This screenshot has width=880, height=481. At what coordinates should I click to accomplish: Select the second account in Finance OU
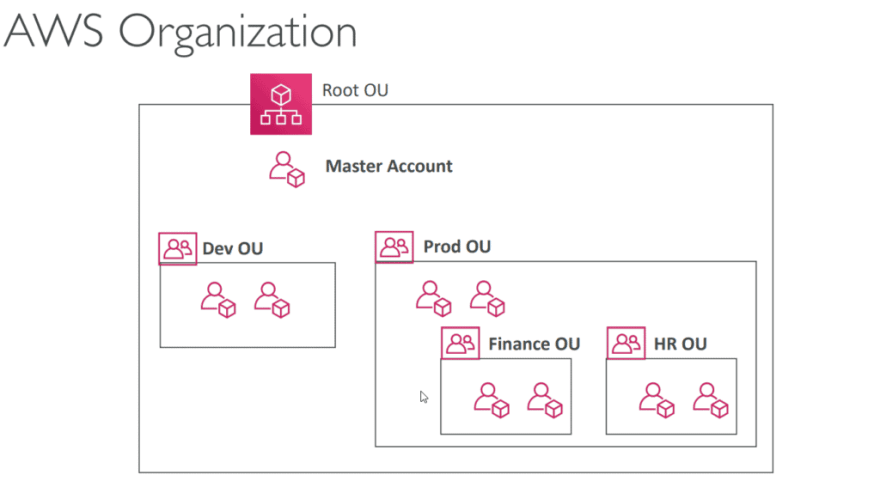[545, 400]
